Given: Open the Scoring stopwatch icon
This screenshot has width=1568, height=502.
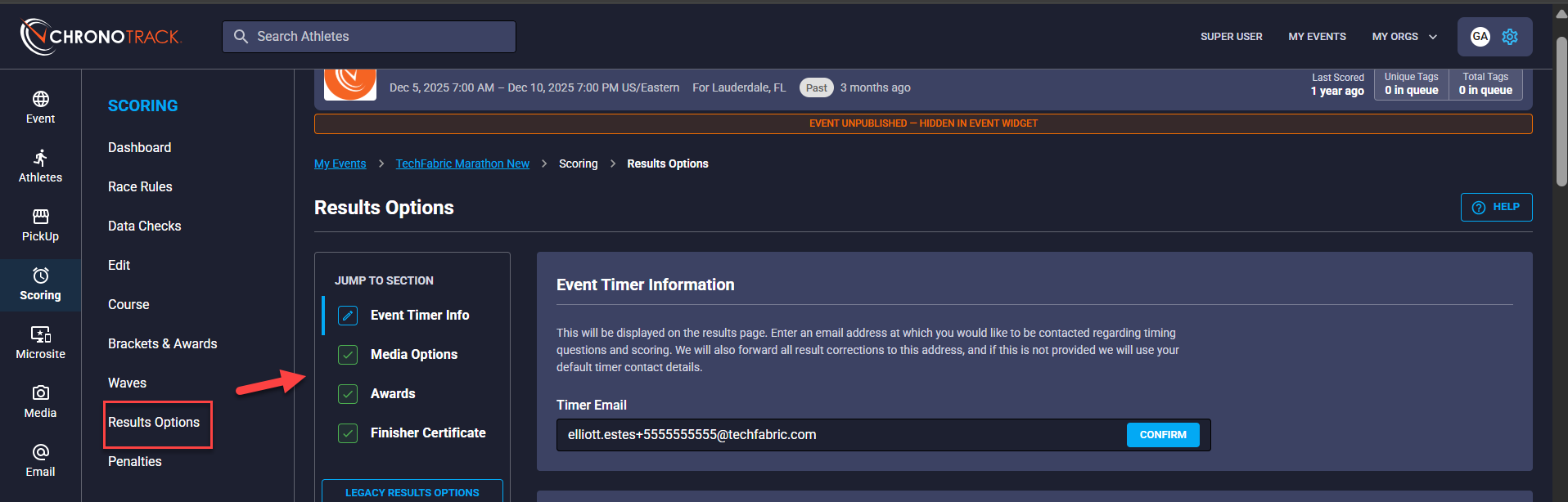Looking at the screenshot, I should pos(40,276).
